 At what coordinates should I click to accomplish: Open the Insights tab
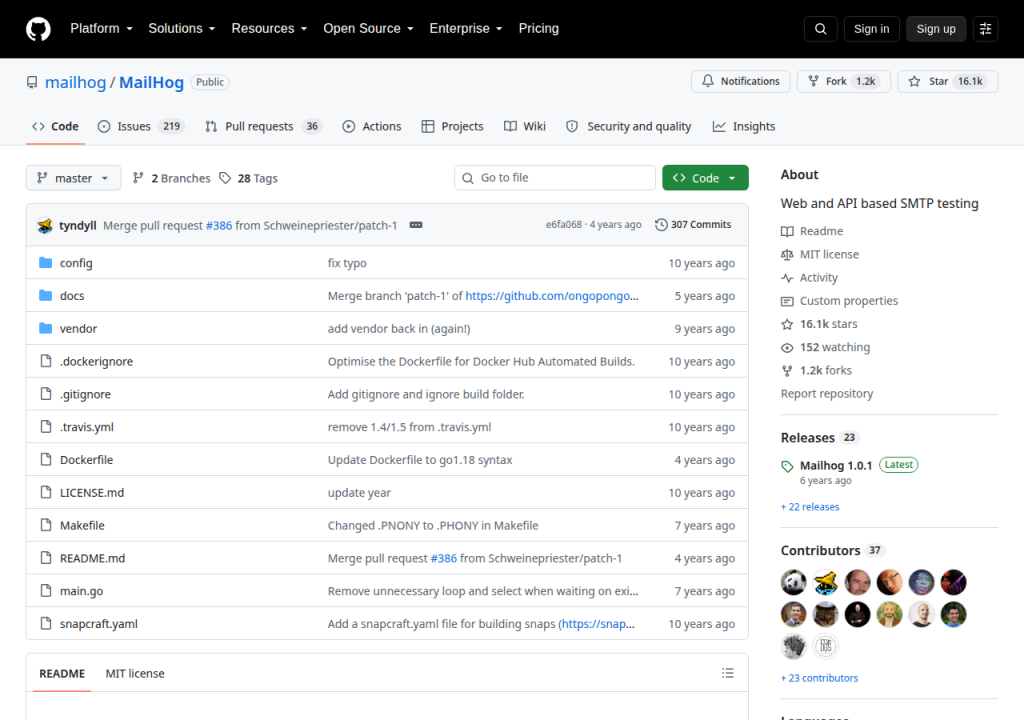click(x=744, y=127)
